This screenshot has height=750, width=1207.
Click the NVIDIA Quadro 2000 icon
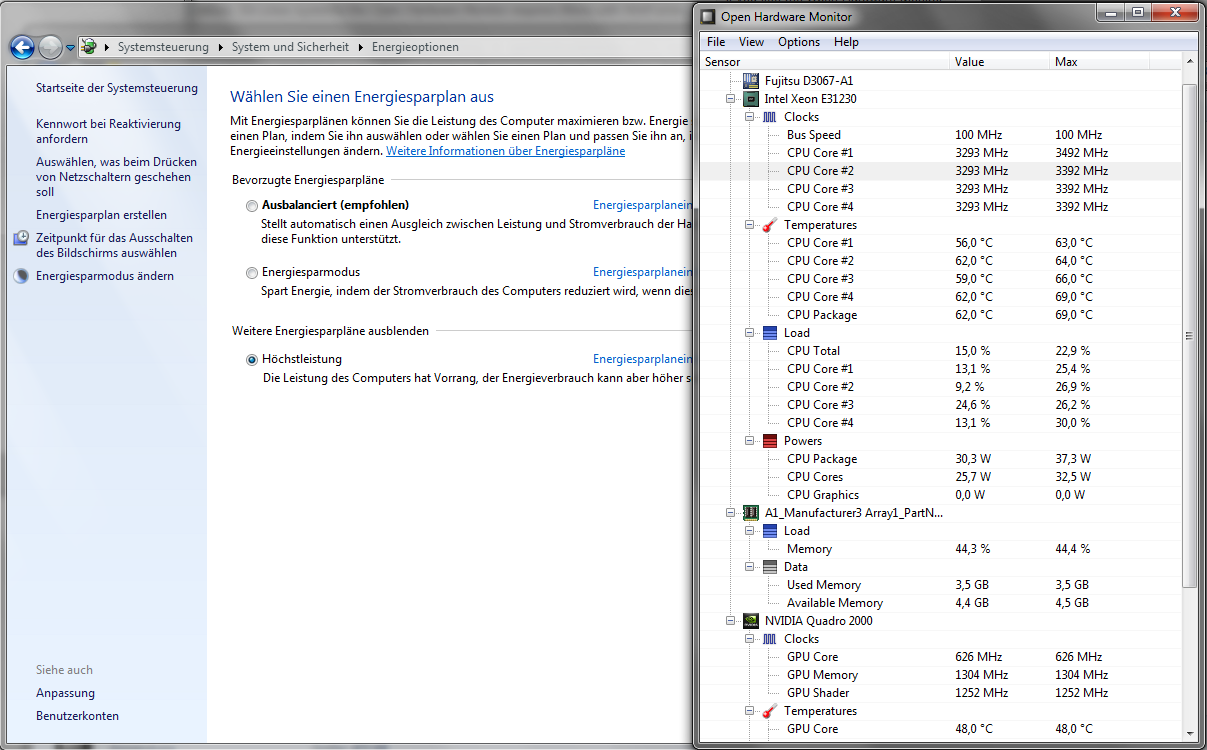751,621
